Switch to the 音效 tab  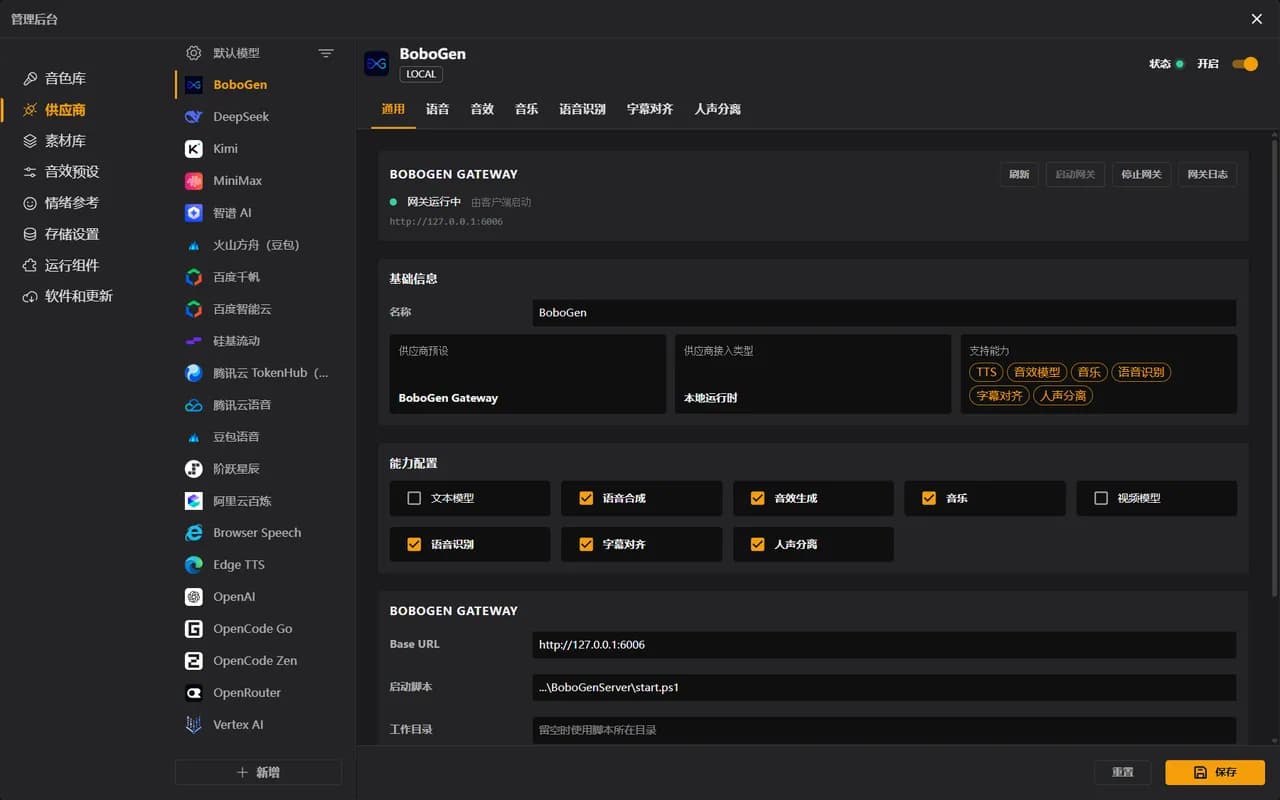click(482, 109)
